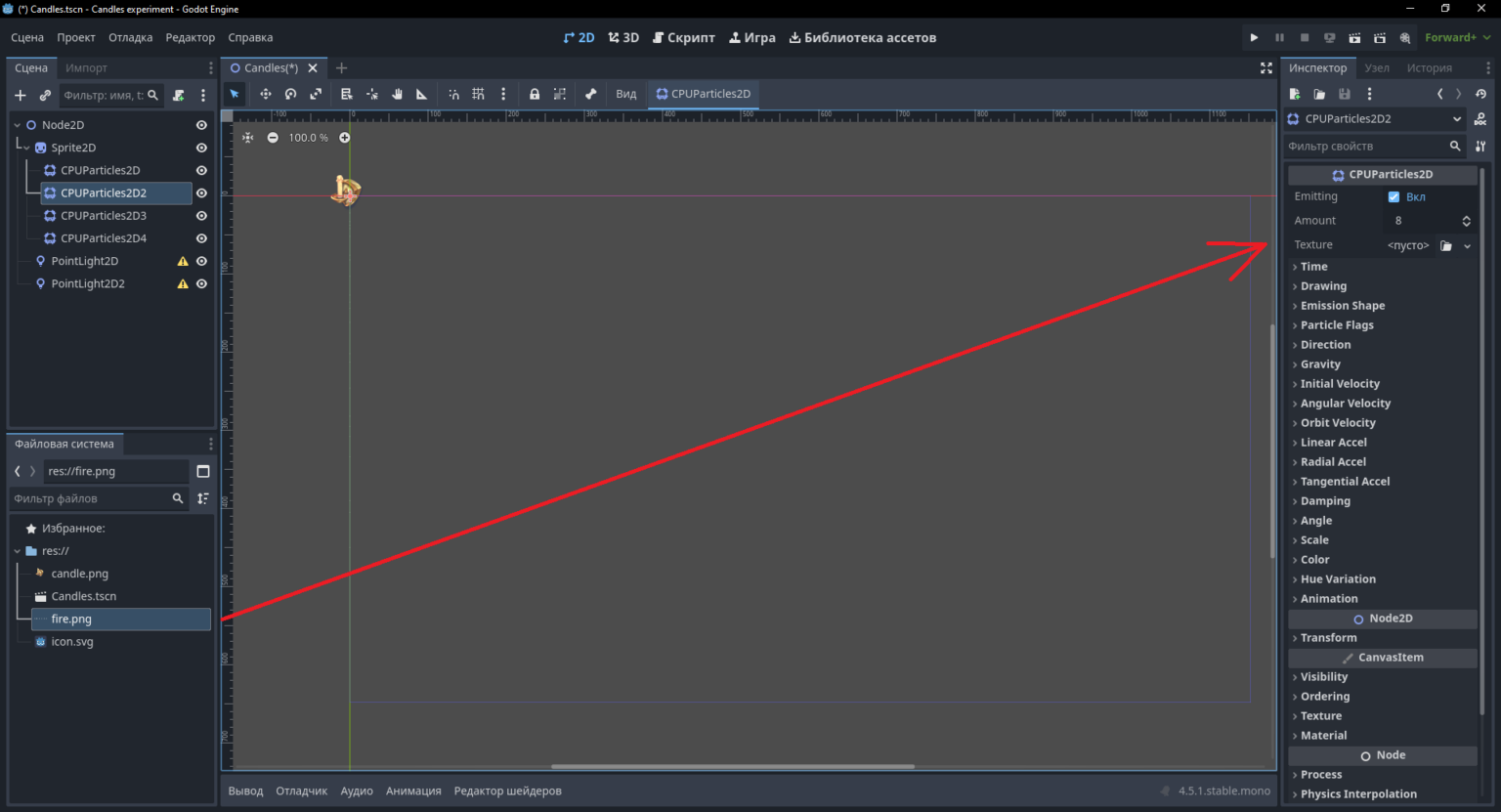Open the Узел dock tab
The width and height of the screenshot is (1501, 812).
tap(1377, 67)
